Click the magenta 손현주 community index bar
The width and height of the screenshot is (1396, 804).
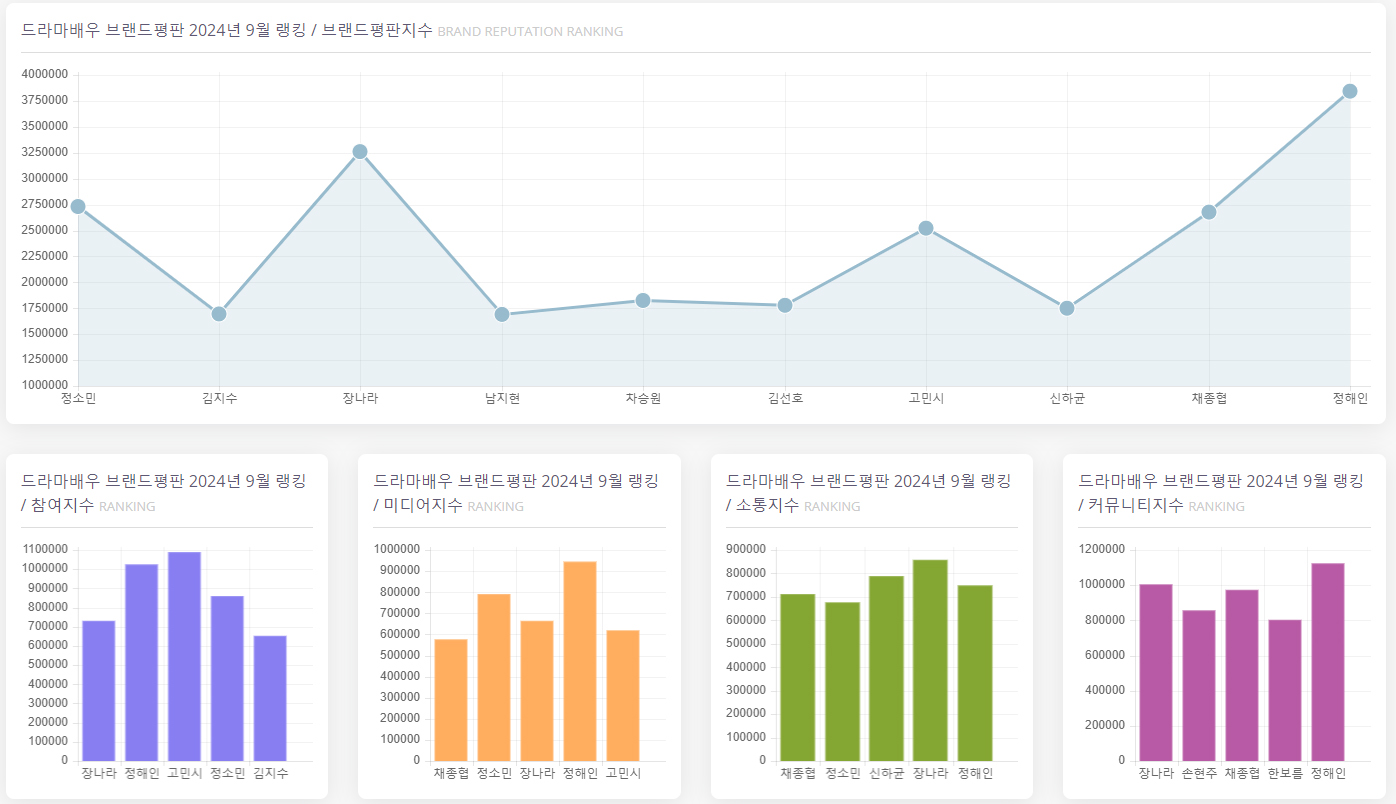(1199, 685)
